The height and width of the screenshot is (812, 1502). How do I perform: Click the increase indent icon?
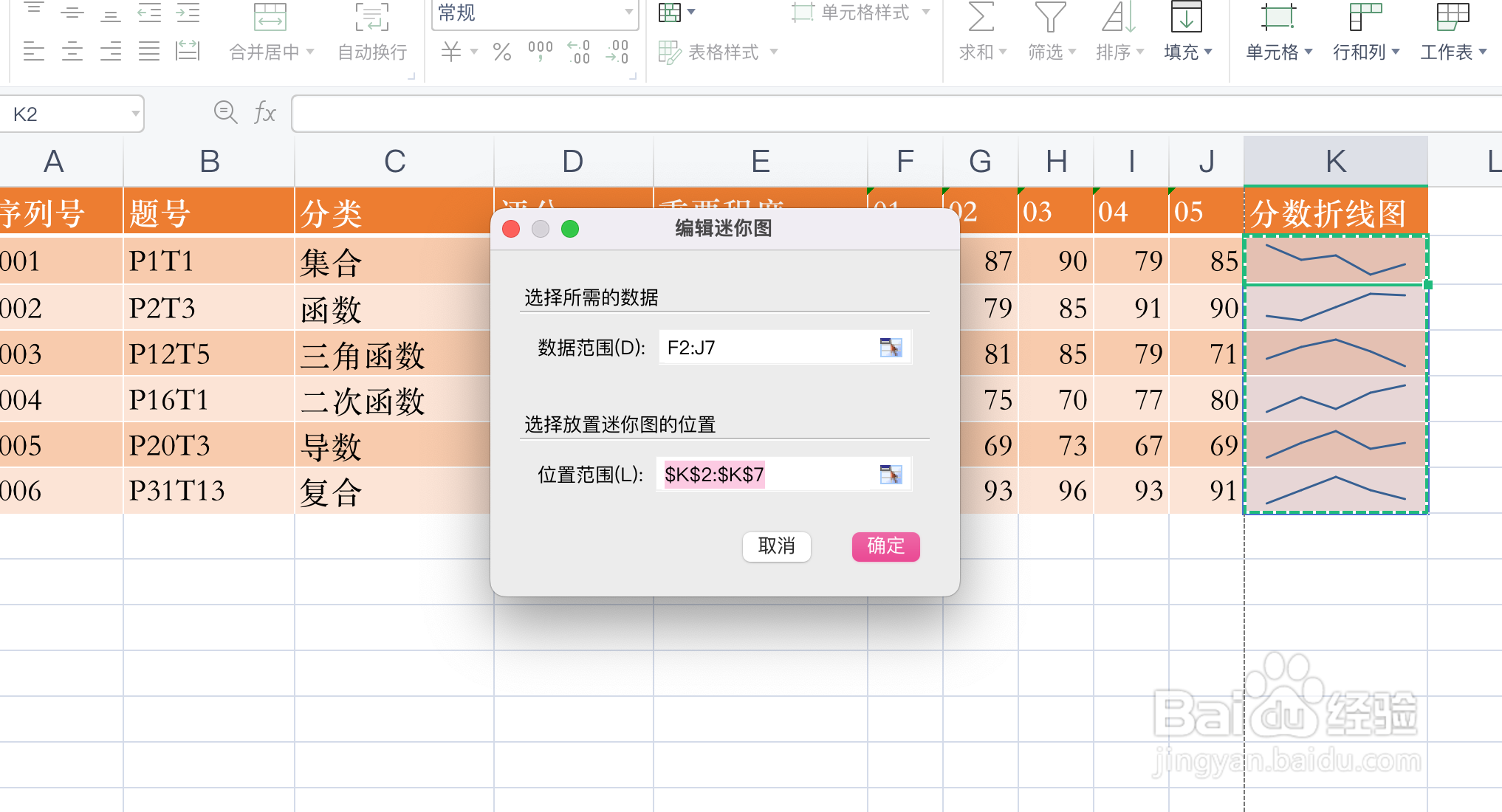coord(188,13)
